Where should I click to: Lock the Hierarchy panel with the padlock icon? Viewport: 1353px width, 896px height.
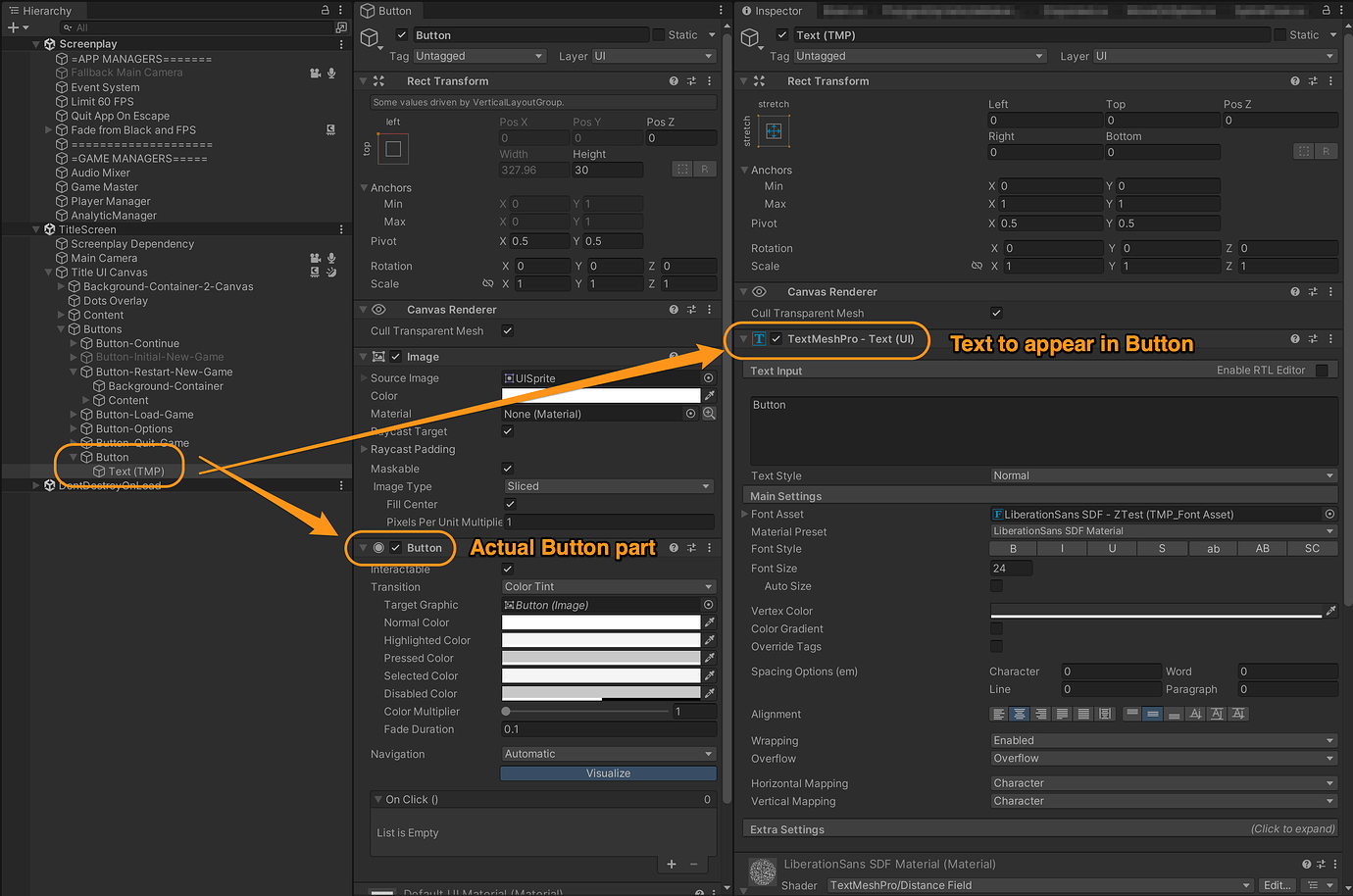pos(325,10)
